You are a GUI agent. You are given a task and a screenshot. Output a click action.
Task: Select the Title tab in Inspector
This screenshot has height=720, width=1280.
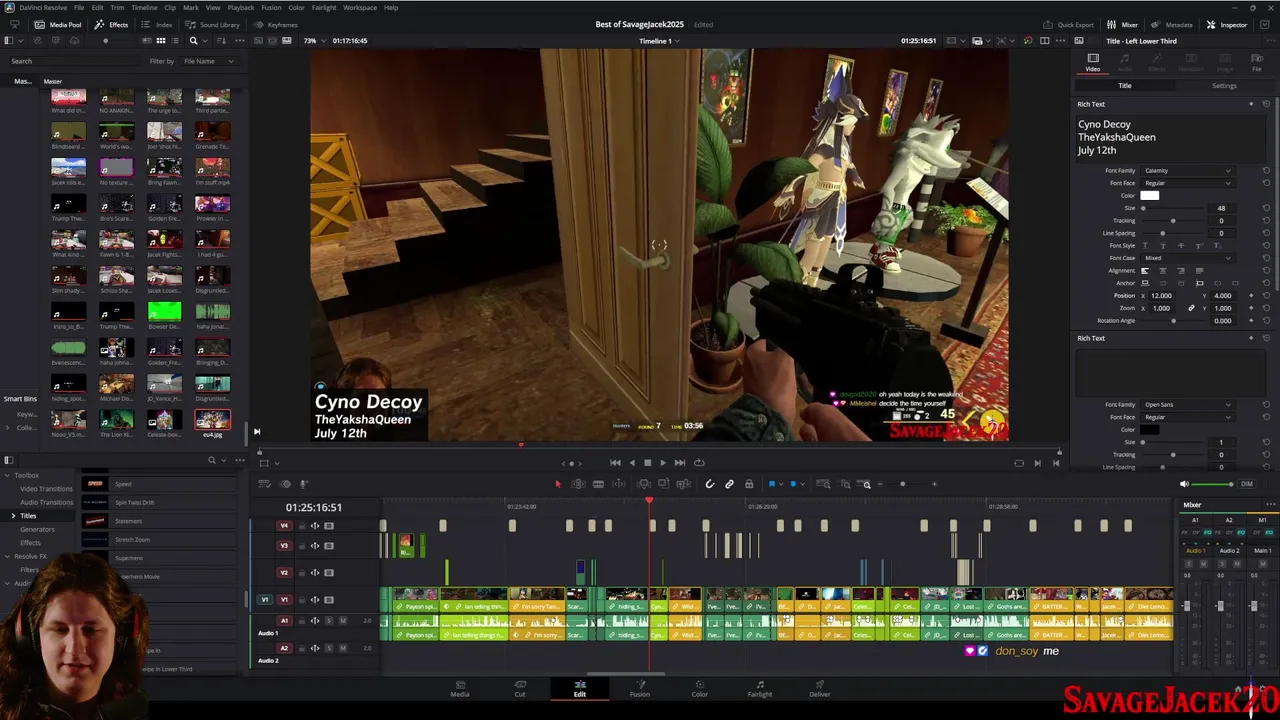pos(1125,86)
